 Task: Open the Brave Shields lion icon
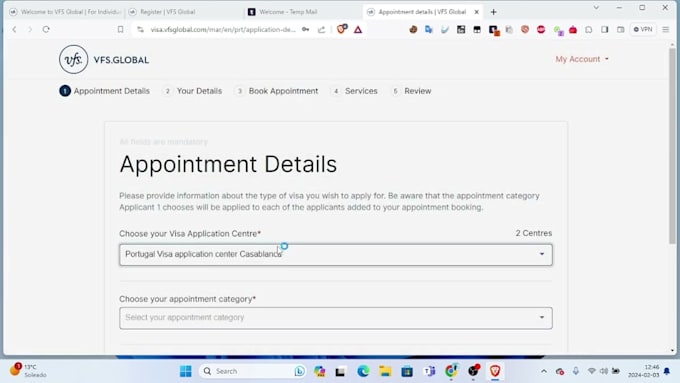pyautogui.click(x=342, y=29)
